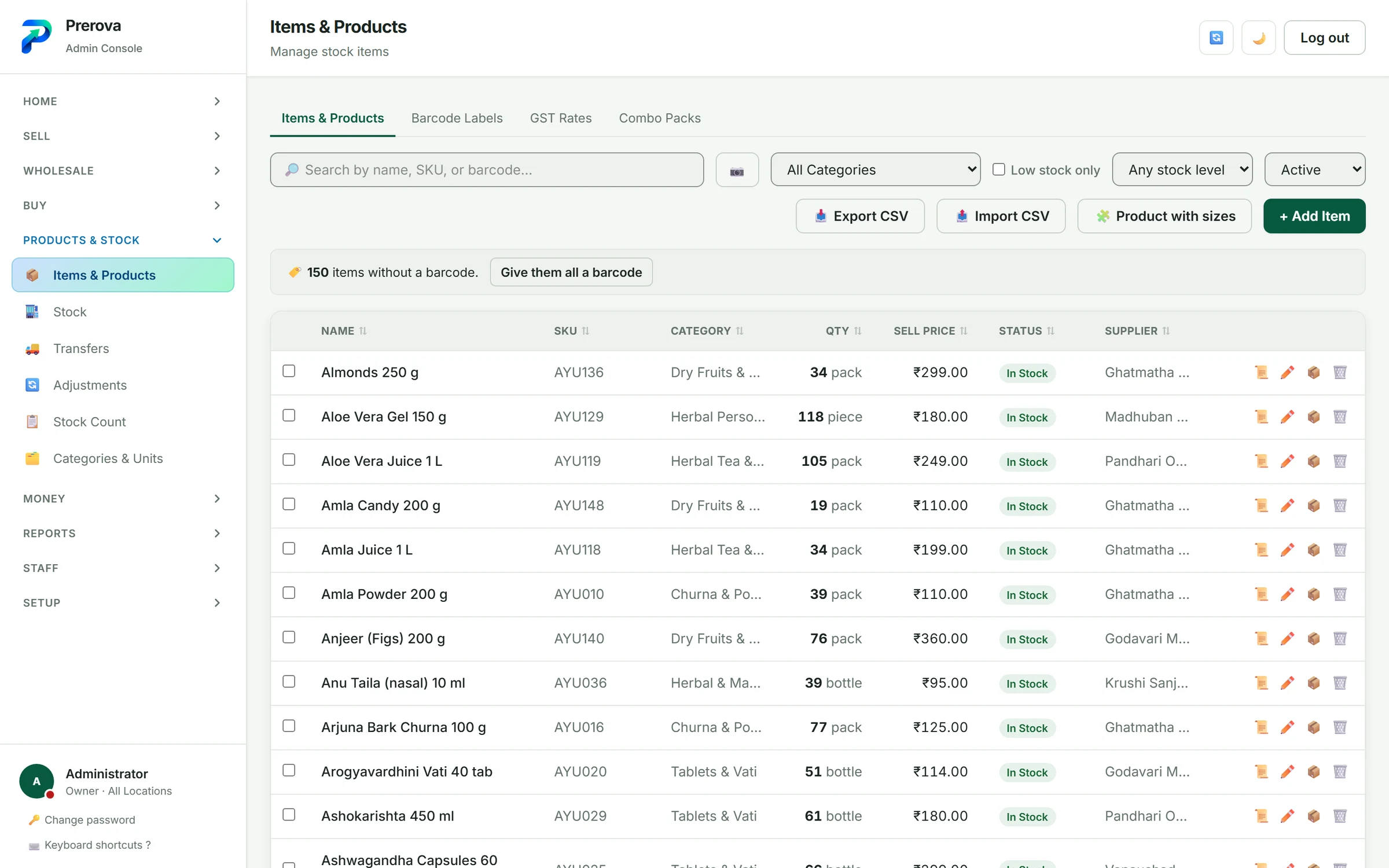
Task: Check the Amla Candy 200 g row
Action: pyautogui.click(x=289, y=504)
